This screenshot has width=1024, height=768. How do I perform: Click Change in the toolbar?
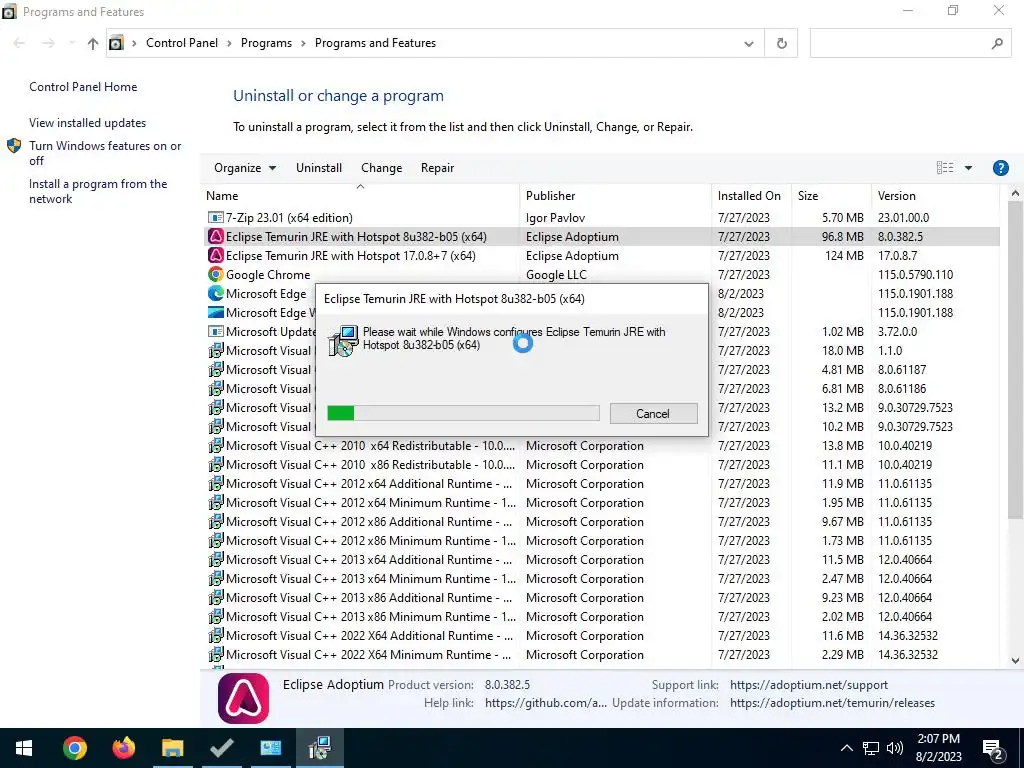pyautogui.click(x=381, y=168)
